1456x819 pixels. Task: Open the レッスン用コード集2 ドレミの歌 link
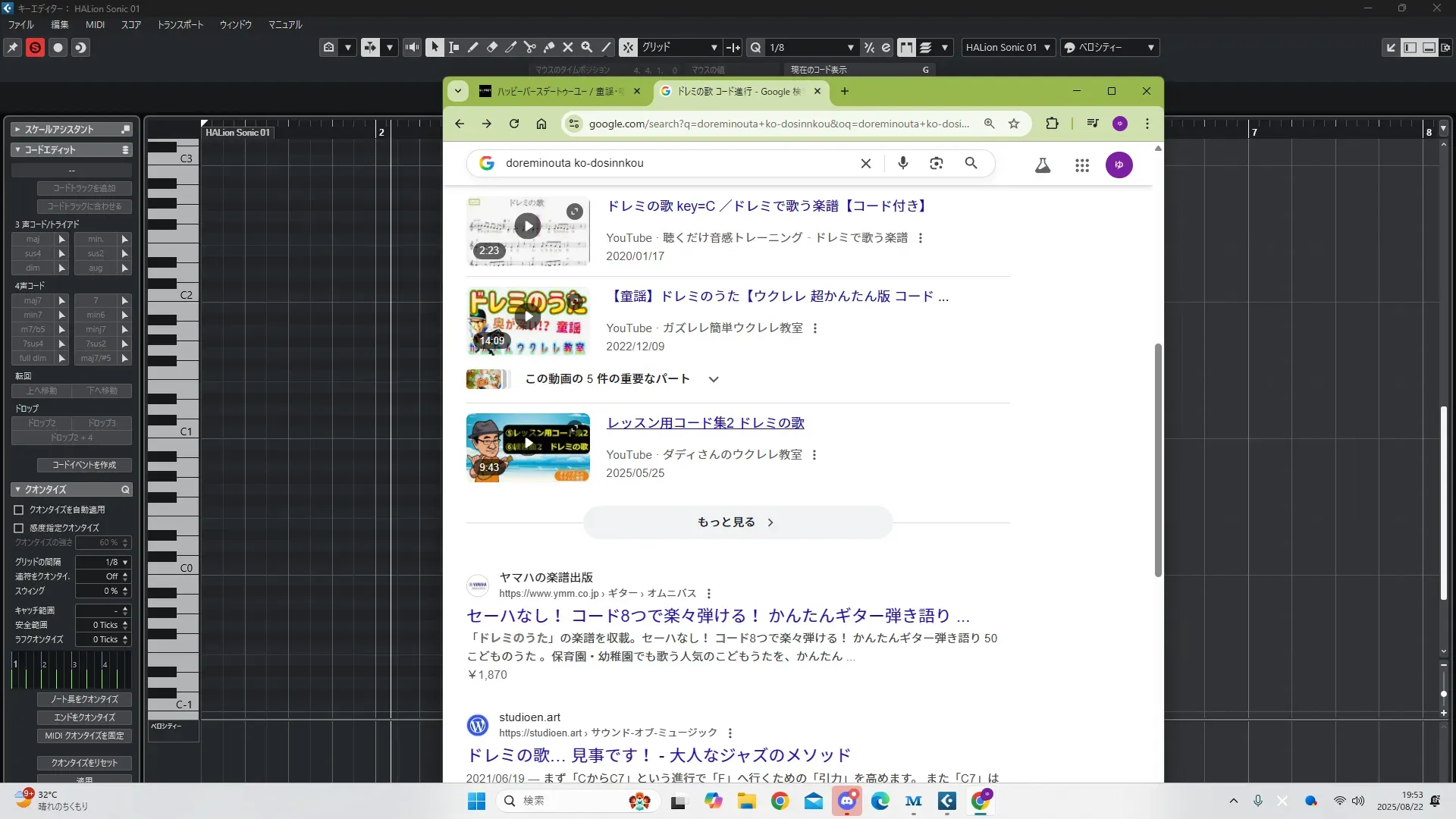pyautogui.click(x=705, y=423)
